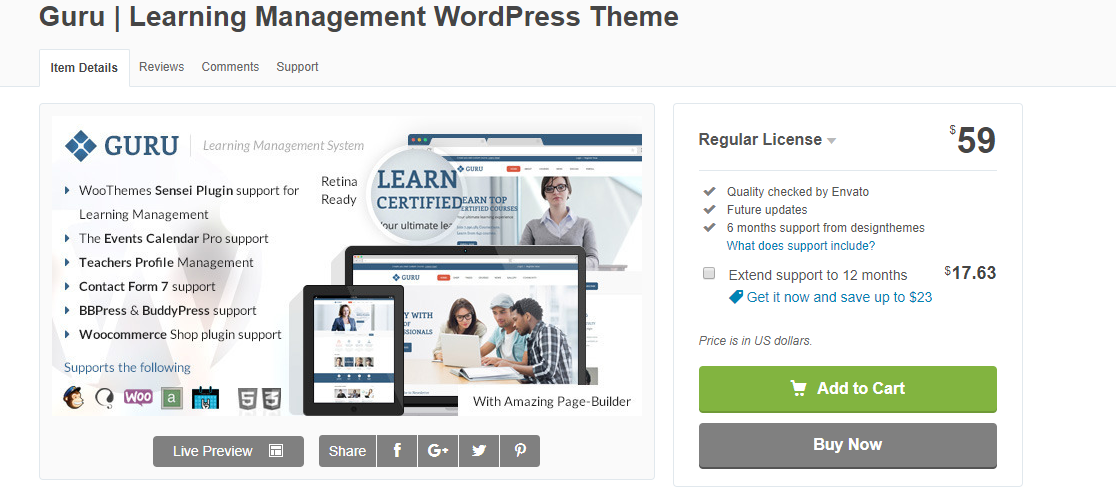1116x498 pixels.
Task: Click the cart icon on Add to Cart
Action: point(798,388)
